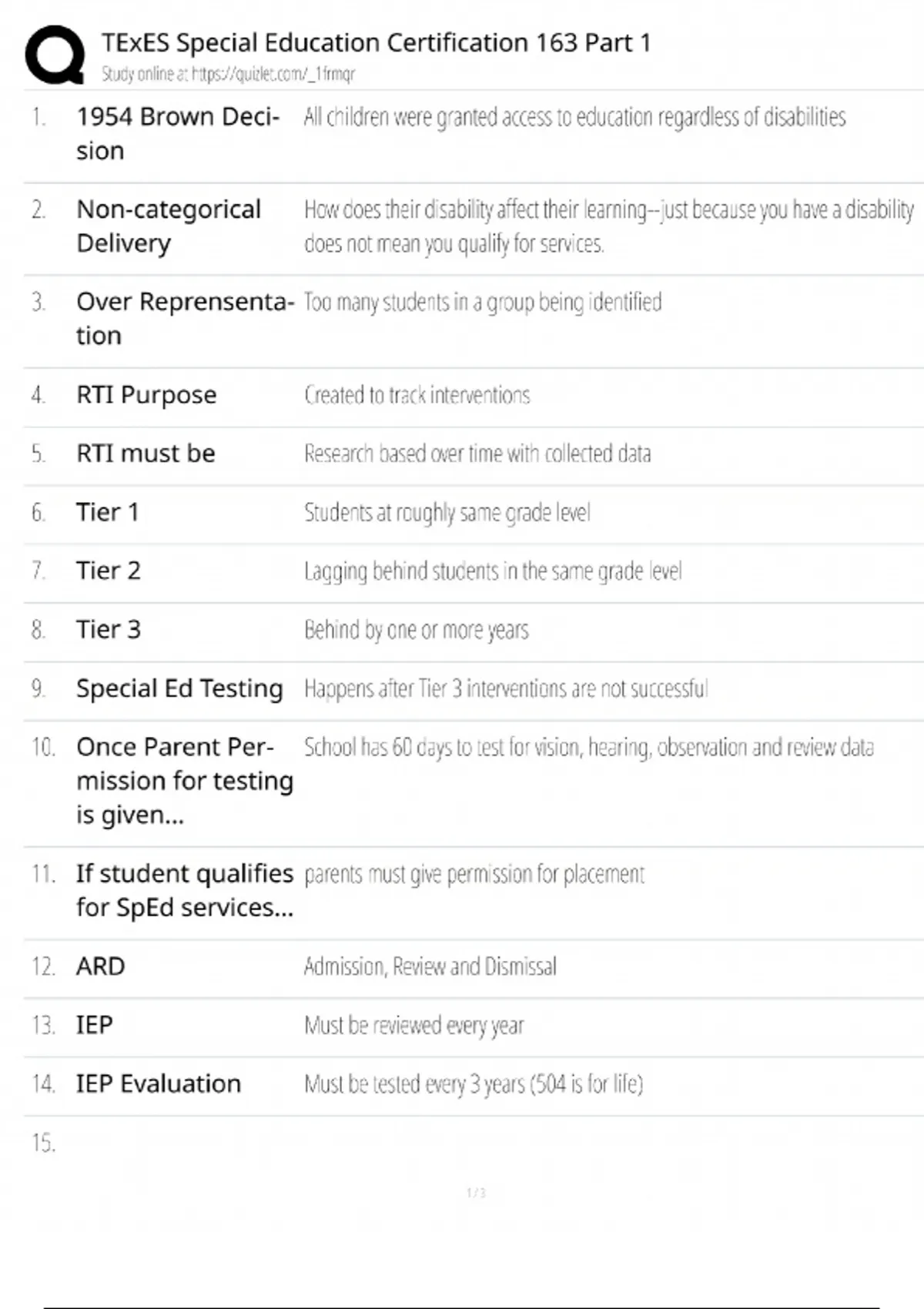This screenshot has height=1309, width=924.
Task: Click the Non-categorical Delivery term
Action: (169, 226)
